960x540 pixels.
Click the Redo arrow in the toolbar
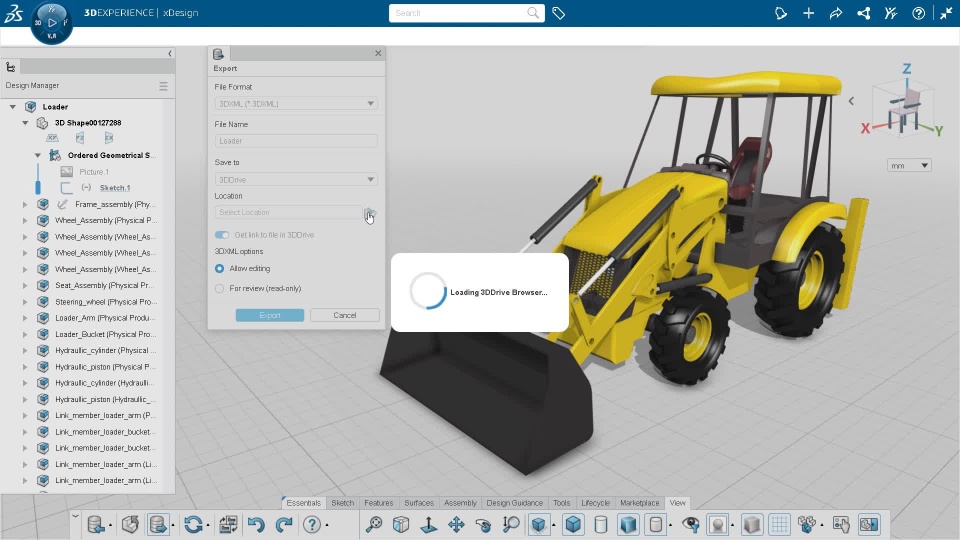point(284,524)
